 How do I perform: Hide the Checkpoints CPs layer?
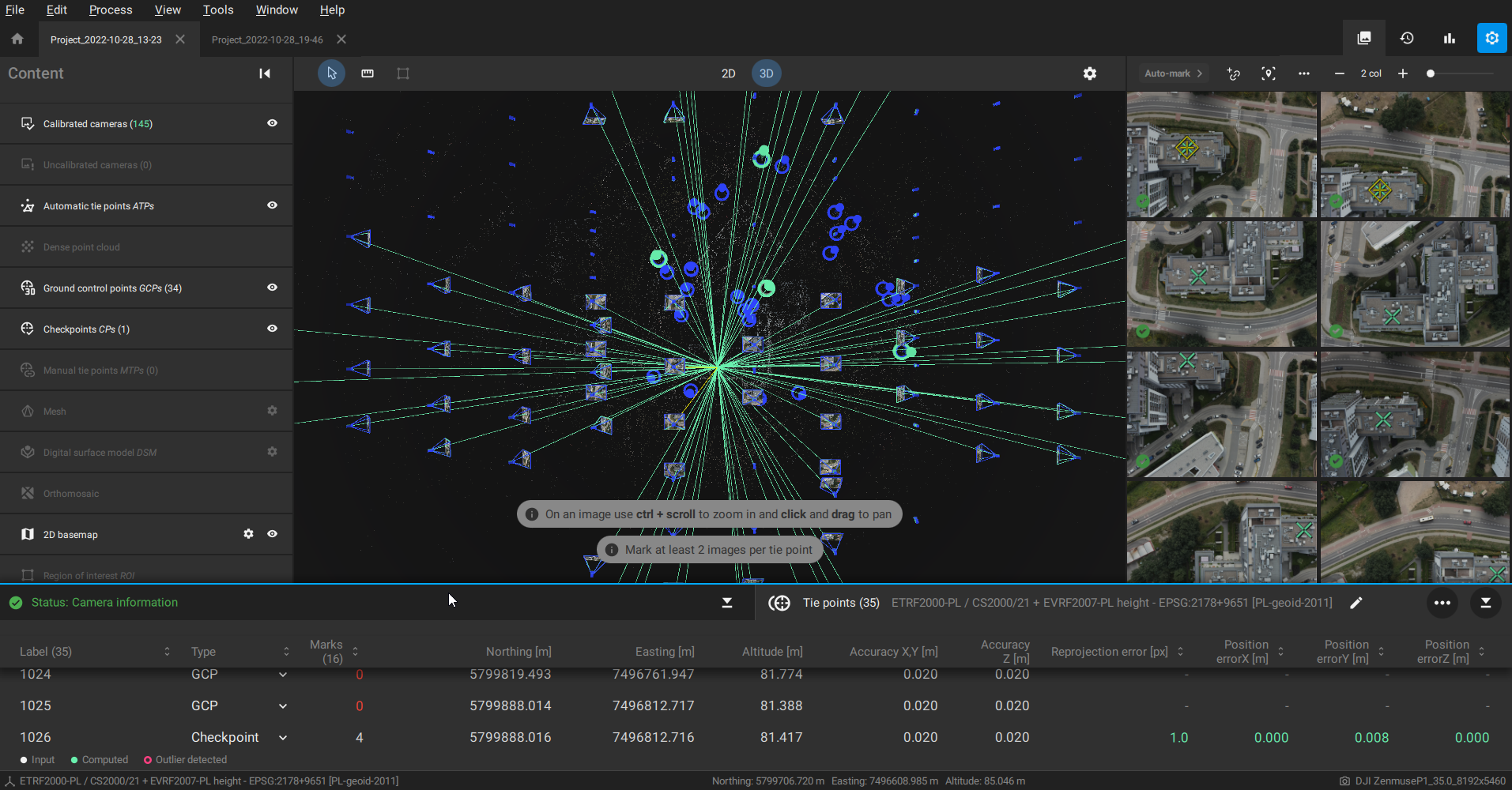[272, 329]
